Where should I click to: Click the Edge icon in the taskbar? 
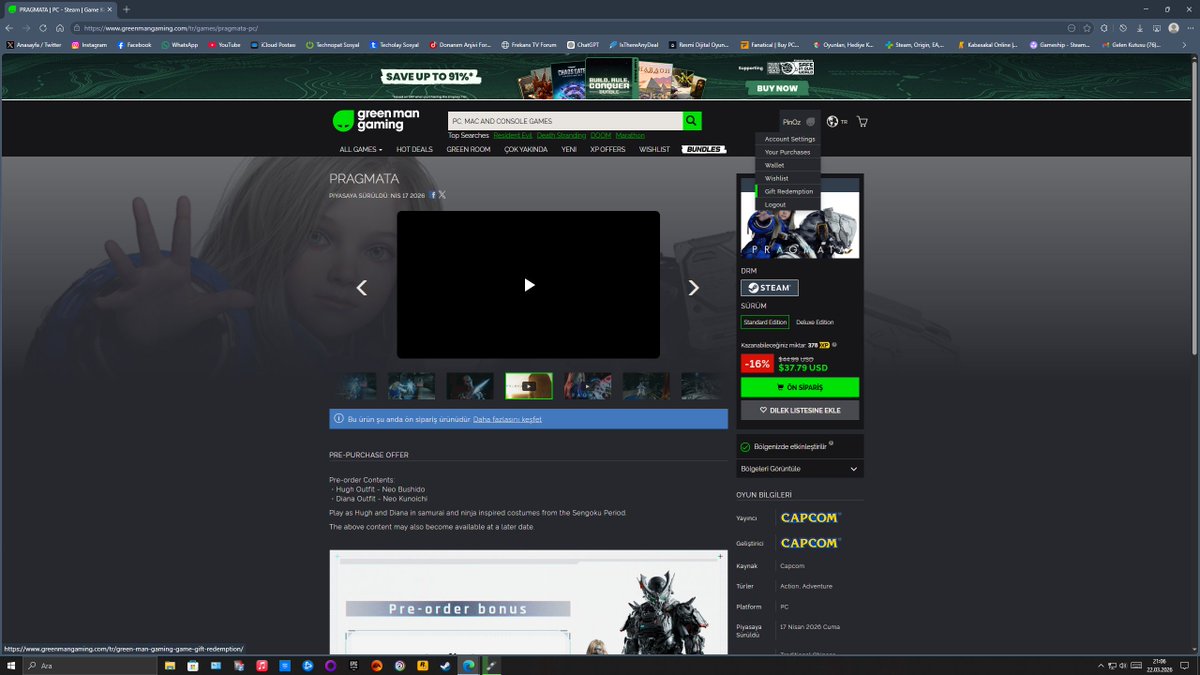pos(468,665)
